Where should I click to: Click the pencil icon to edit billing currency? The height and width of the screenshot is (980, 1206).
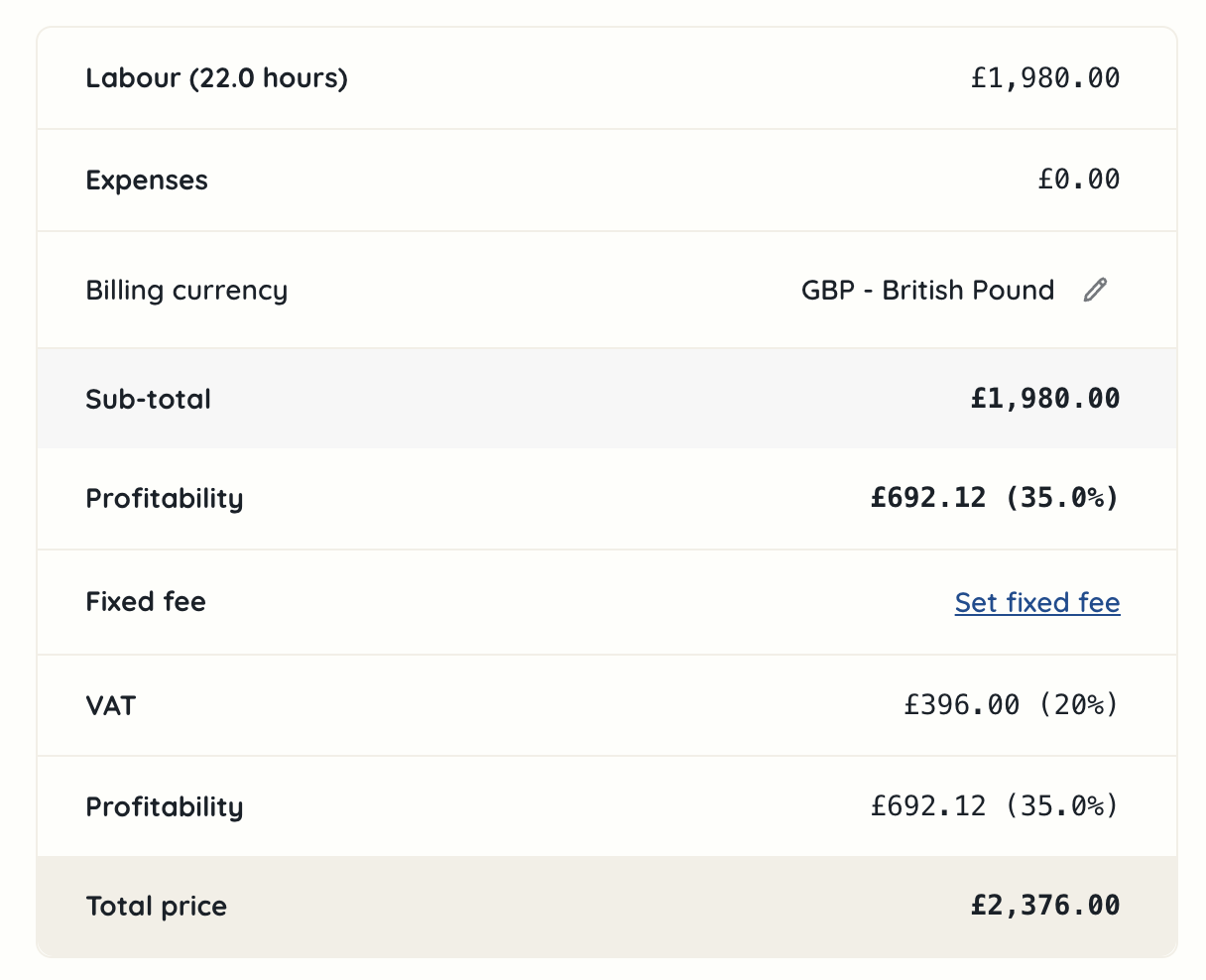pyautogui.click(x=1095, y=290)
